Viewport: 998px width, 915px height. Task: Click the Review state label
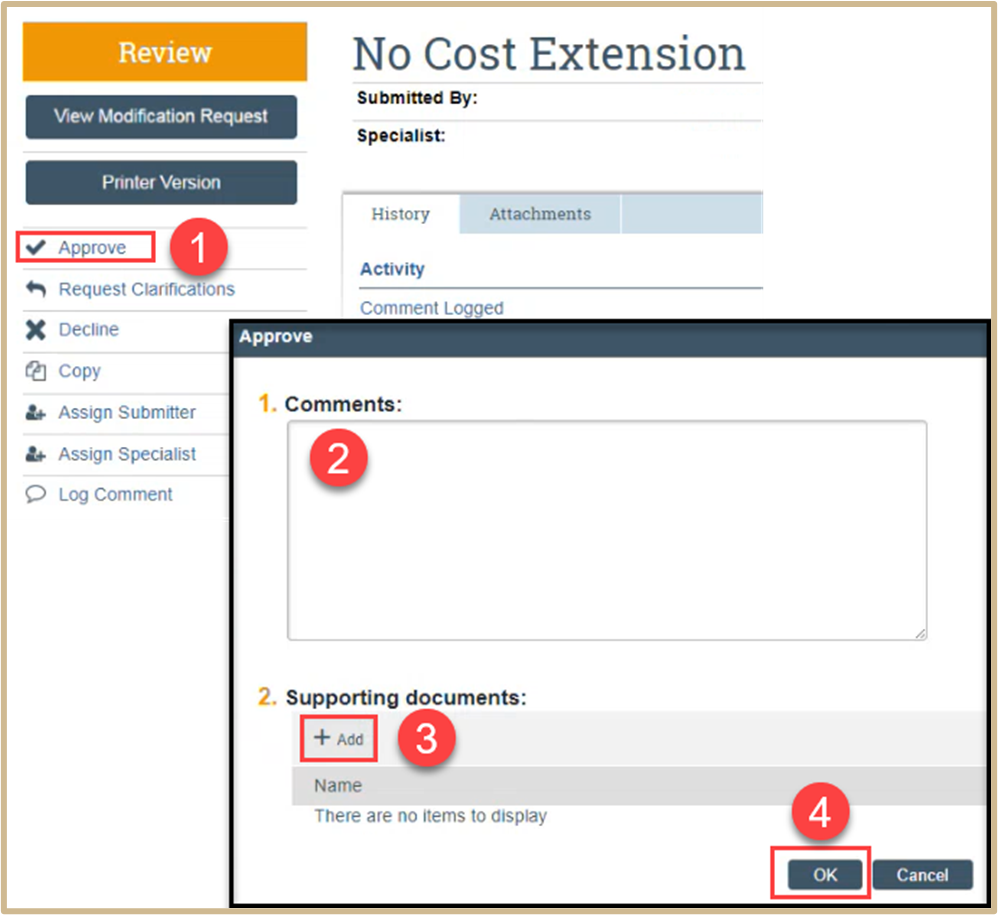[165, 52]
